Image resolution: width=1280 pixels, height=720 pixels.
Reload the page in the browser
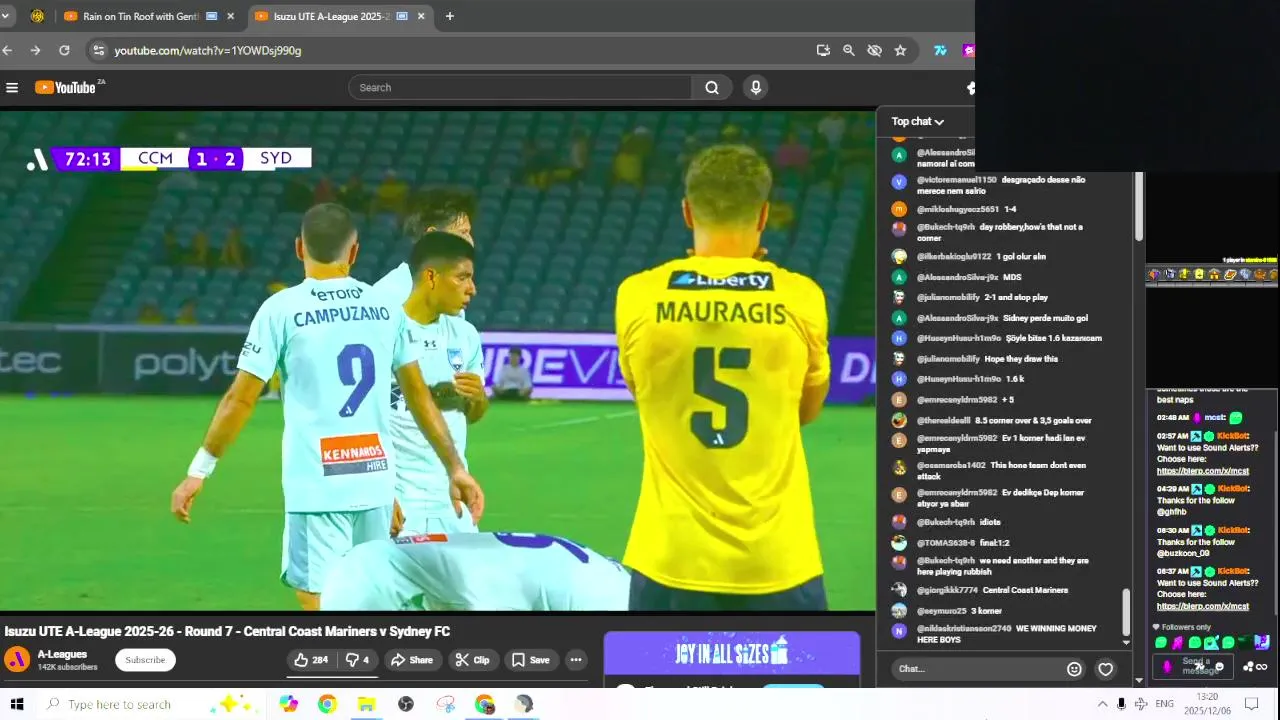click(64, 50)
